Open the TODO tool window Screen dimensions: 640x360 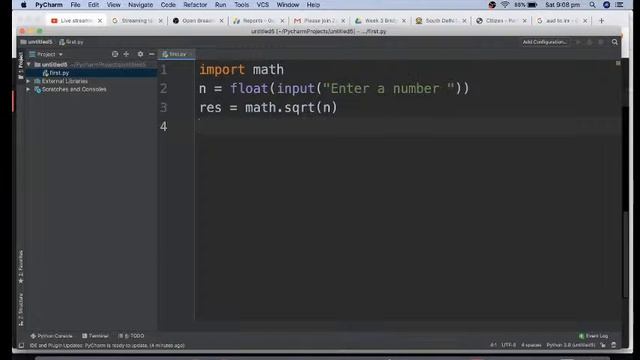[131, 336]
